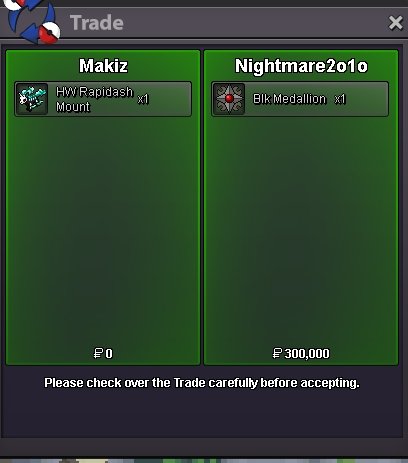
Task: Click the Makiz player name
Action: pyautogui.click(x=103, y=66)
